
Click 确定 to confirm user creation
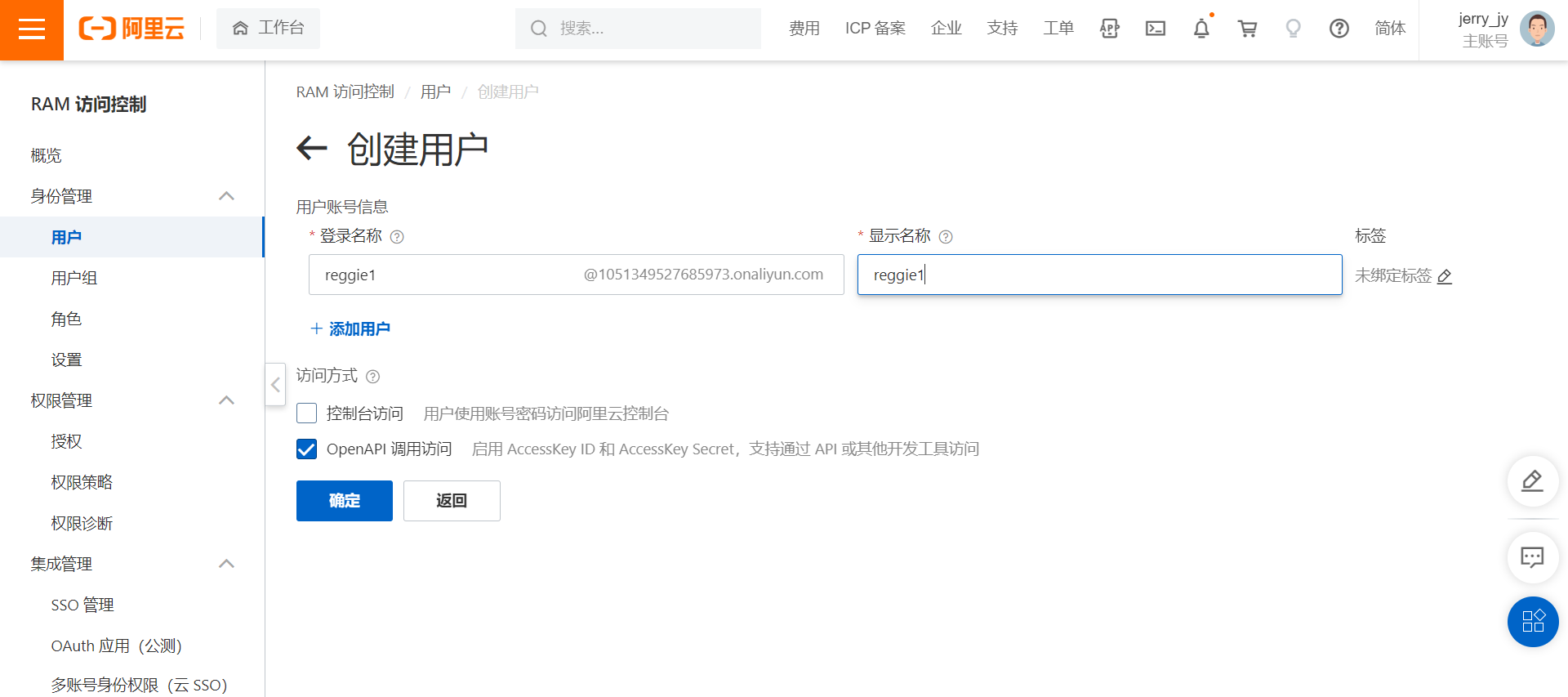tap(345, 501)
